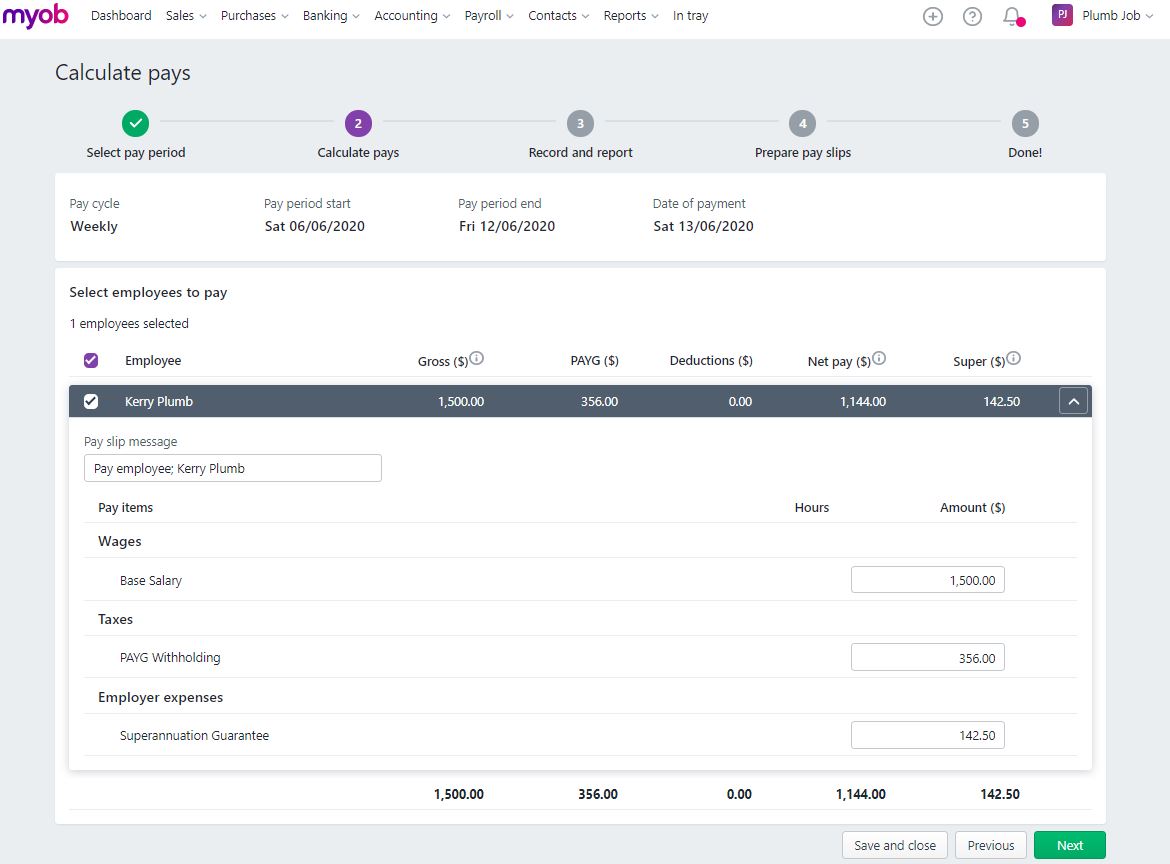Open the In tray page

[690, 15]
